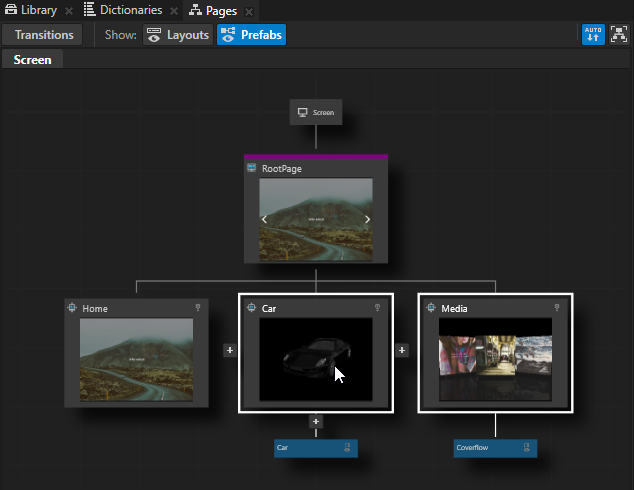634x490 pixels.
Task: Toggle the Layouts show filter
Action: coord(177,35)
